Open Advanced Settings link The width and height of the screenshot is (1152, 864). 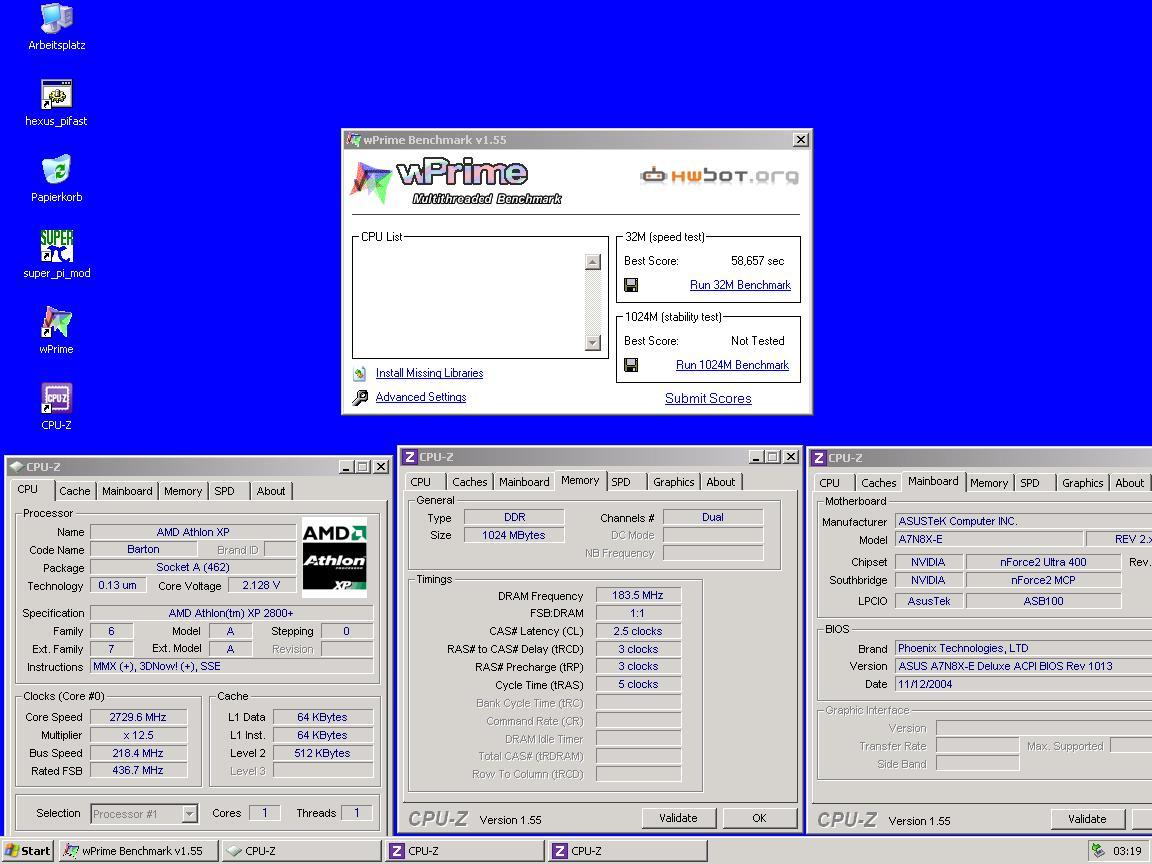click(x=420, y=397)
